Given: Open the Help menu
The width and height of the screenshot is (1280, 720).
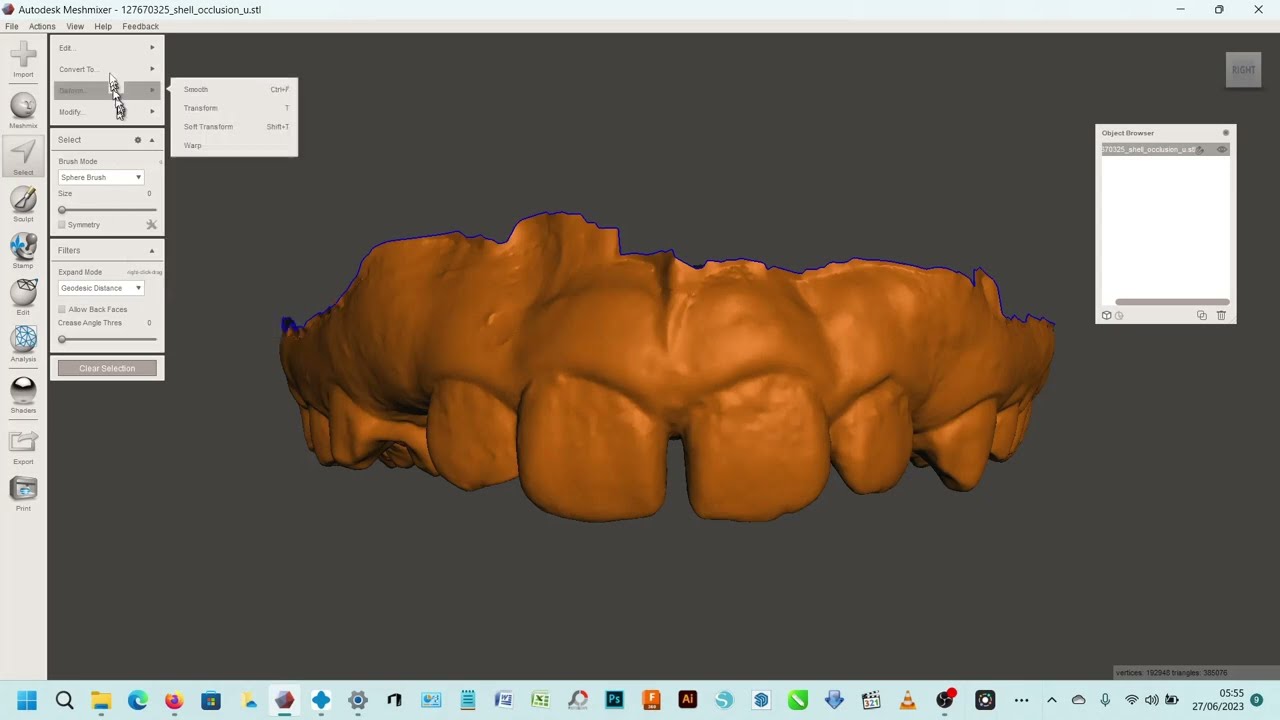Looking at the screenshot, I should point(103,26).
